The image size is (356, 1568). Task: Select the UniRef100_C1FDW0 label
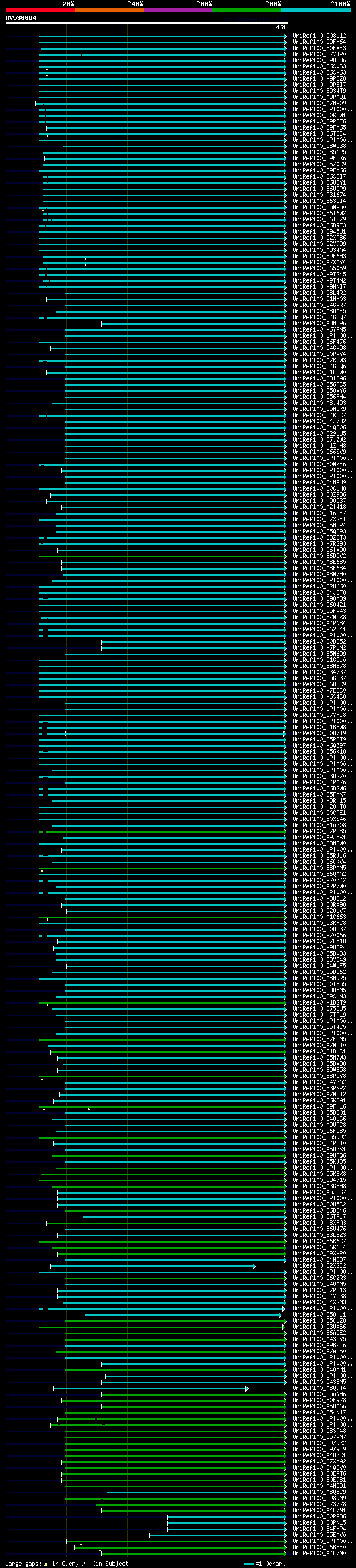[x=319, y=372]
